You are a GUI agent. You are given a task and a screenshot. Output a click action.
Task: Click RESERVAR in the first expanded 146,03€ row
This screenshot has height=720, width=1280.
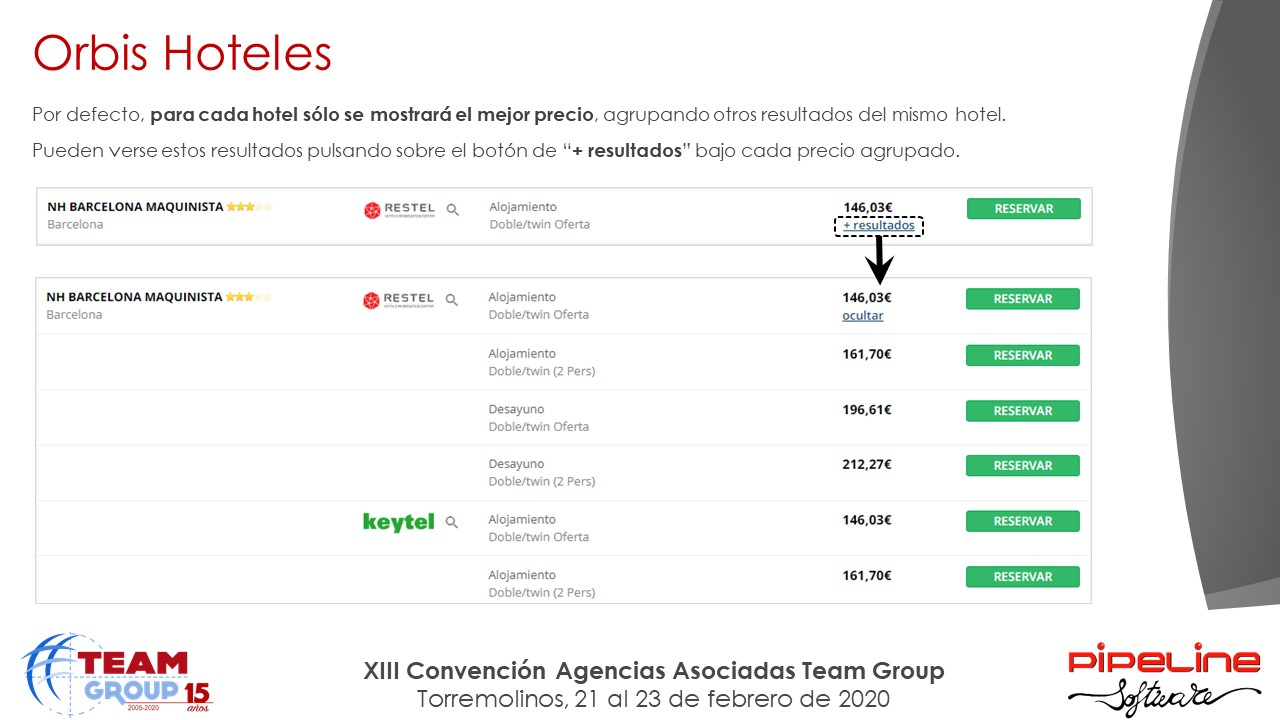coord(1023,299)
